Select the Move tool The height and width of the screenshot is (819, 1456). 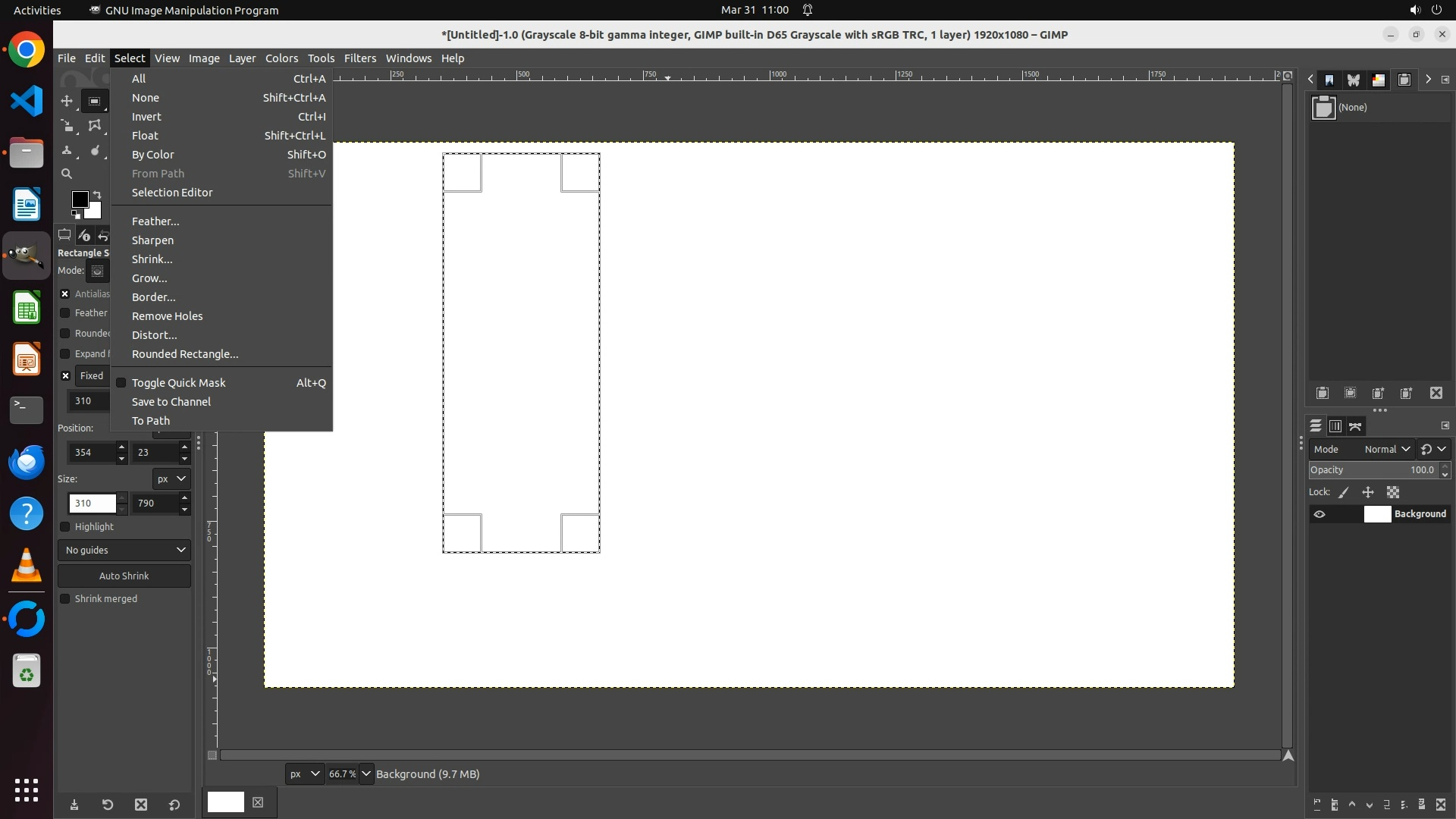click(x=67, y=101)
